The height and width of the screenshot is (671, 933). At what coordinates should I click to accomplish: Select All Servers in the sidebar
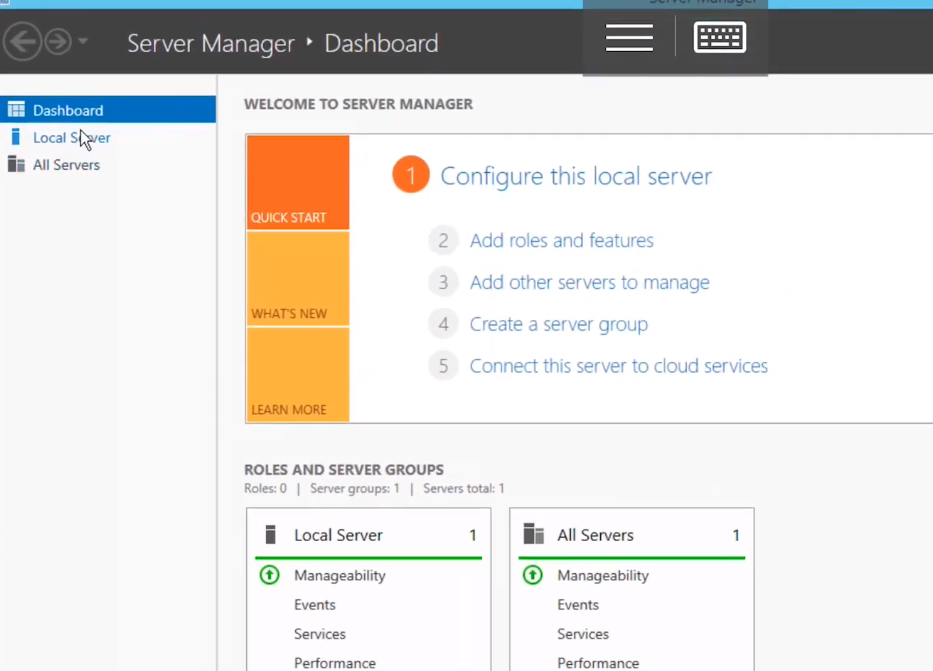[x=66, y=165]
